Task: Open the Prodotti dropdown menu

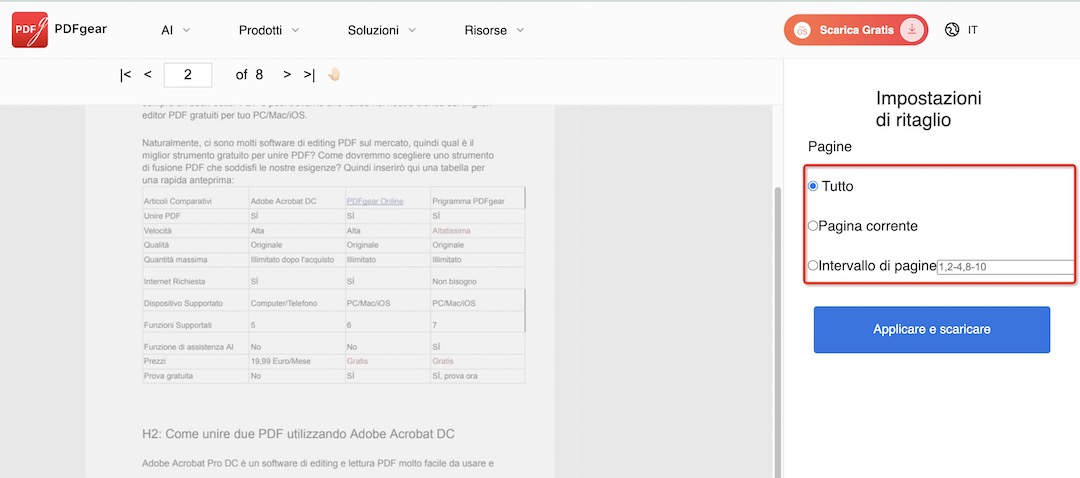Action: pyautogui.click(x=268, y=30)
